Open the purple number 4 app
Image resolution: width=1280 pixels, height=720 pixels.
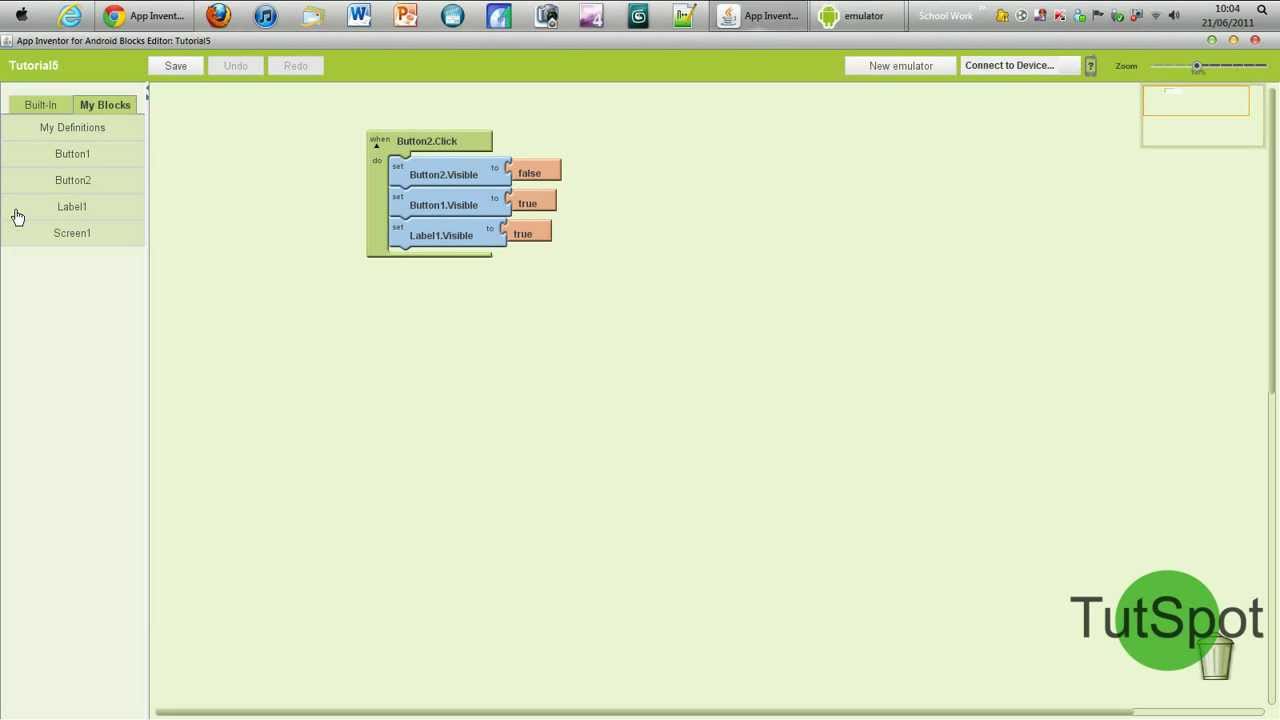coord(592,15)
